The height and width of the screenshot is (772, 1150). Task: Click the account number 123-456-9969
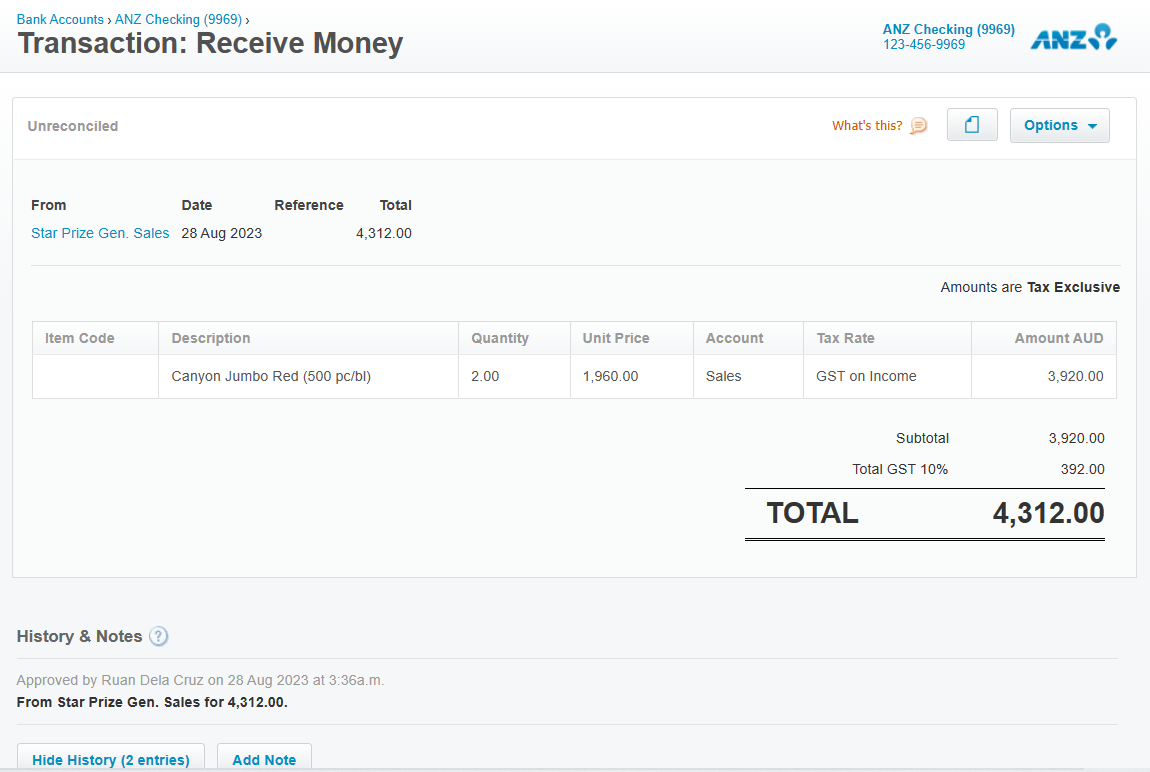coord(923,45)
